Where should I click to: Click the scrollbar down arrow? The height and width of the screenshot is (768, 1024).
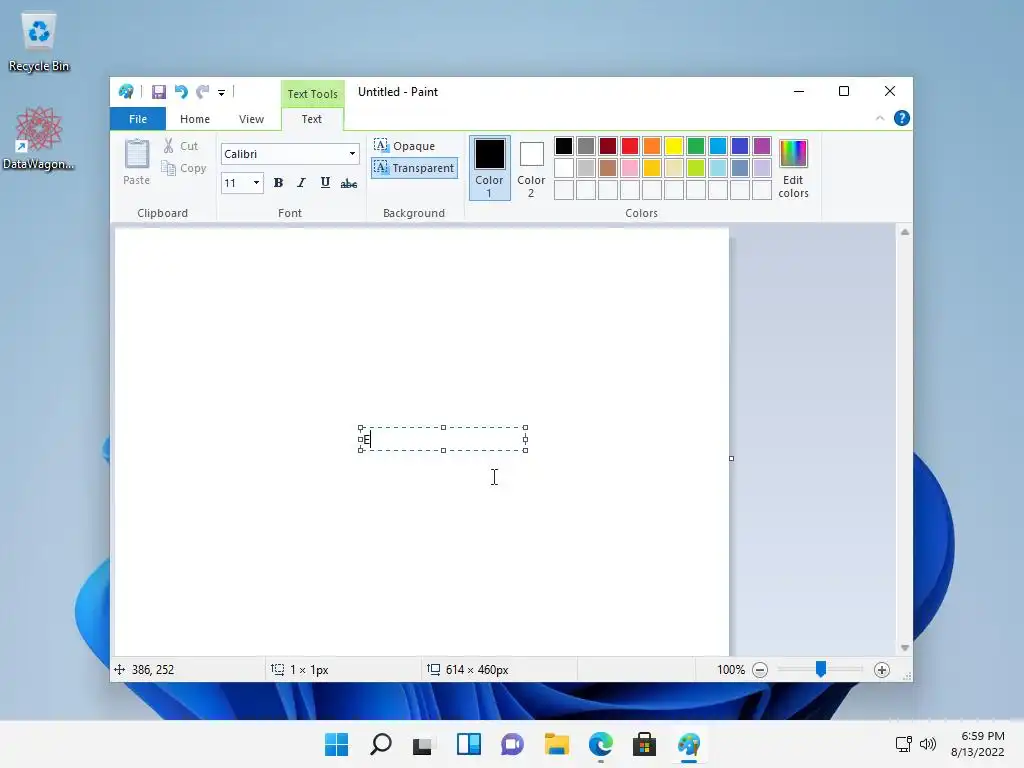pyautogui.click(x=904, y=648)
